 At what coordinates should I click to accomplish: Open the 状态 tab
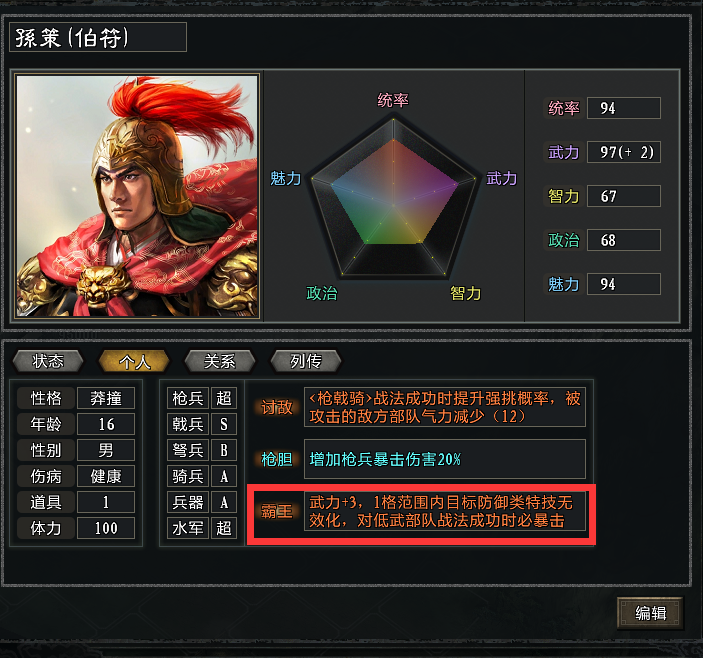48,361
